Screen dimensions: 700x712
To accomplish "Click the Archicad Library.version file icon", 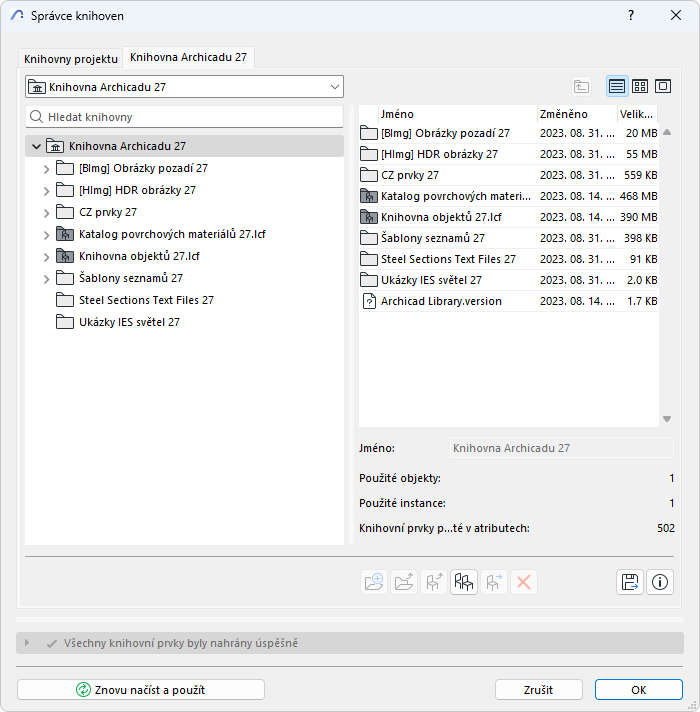I will [369, 301].
